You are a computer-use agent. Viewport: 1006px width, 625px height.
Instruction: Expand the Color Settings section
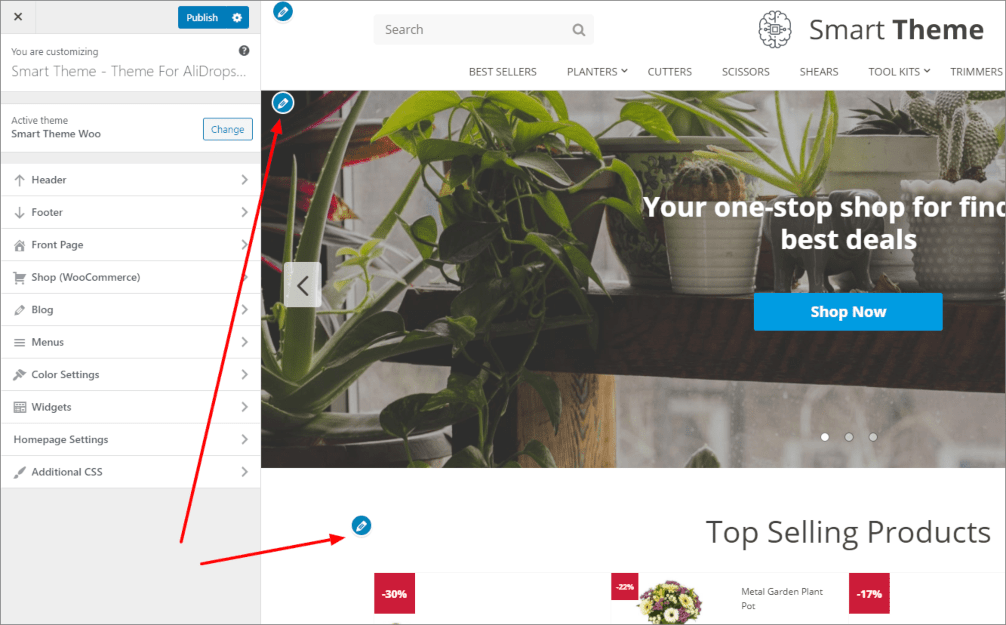coord(131,374)
